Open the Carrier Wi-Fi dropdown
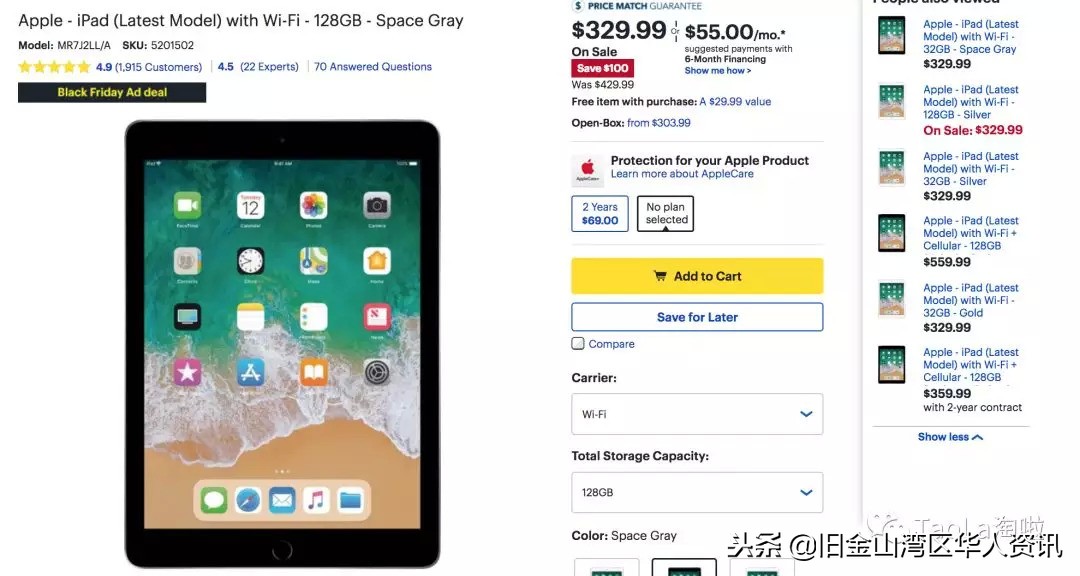The image size is (1080, 576). click(697, 414)
